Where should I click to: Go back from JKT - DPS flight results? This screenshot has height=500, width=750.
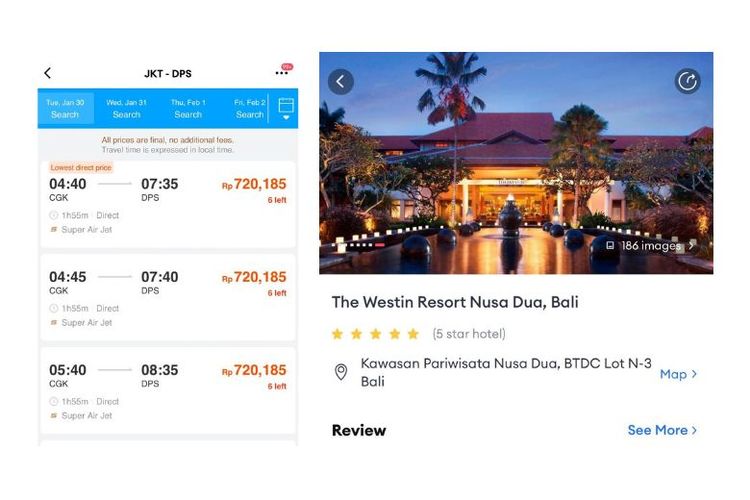47,73
